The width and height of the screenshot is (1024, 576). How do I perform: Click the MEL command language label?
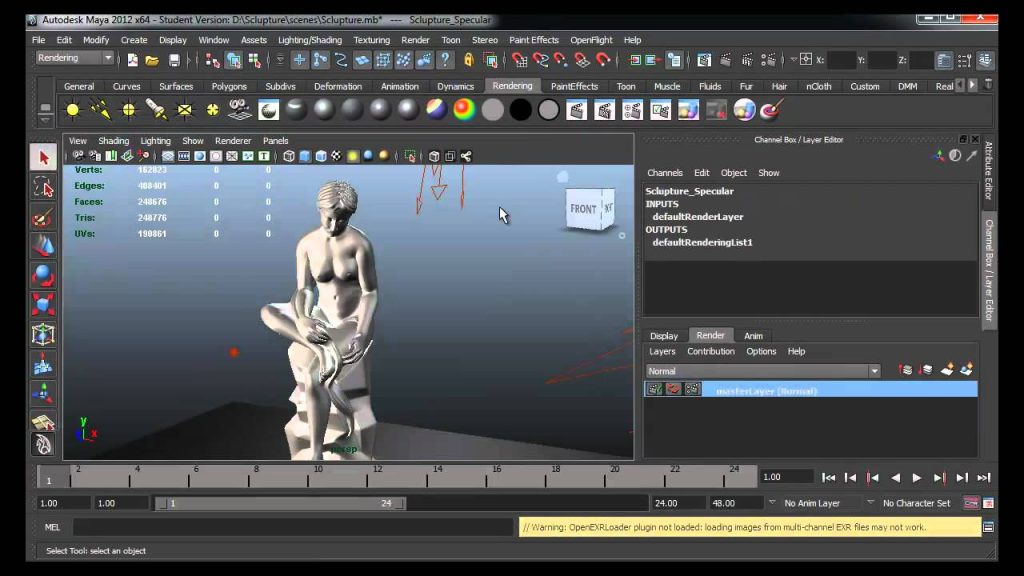52,527
